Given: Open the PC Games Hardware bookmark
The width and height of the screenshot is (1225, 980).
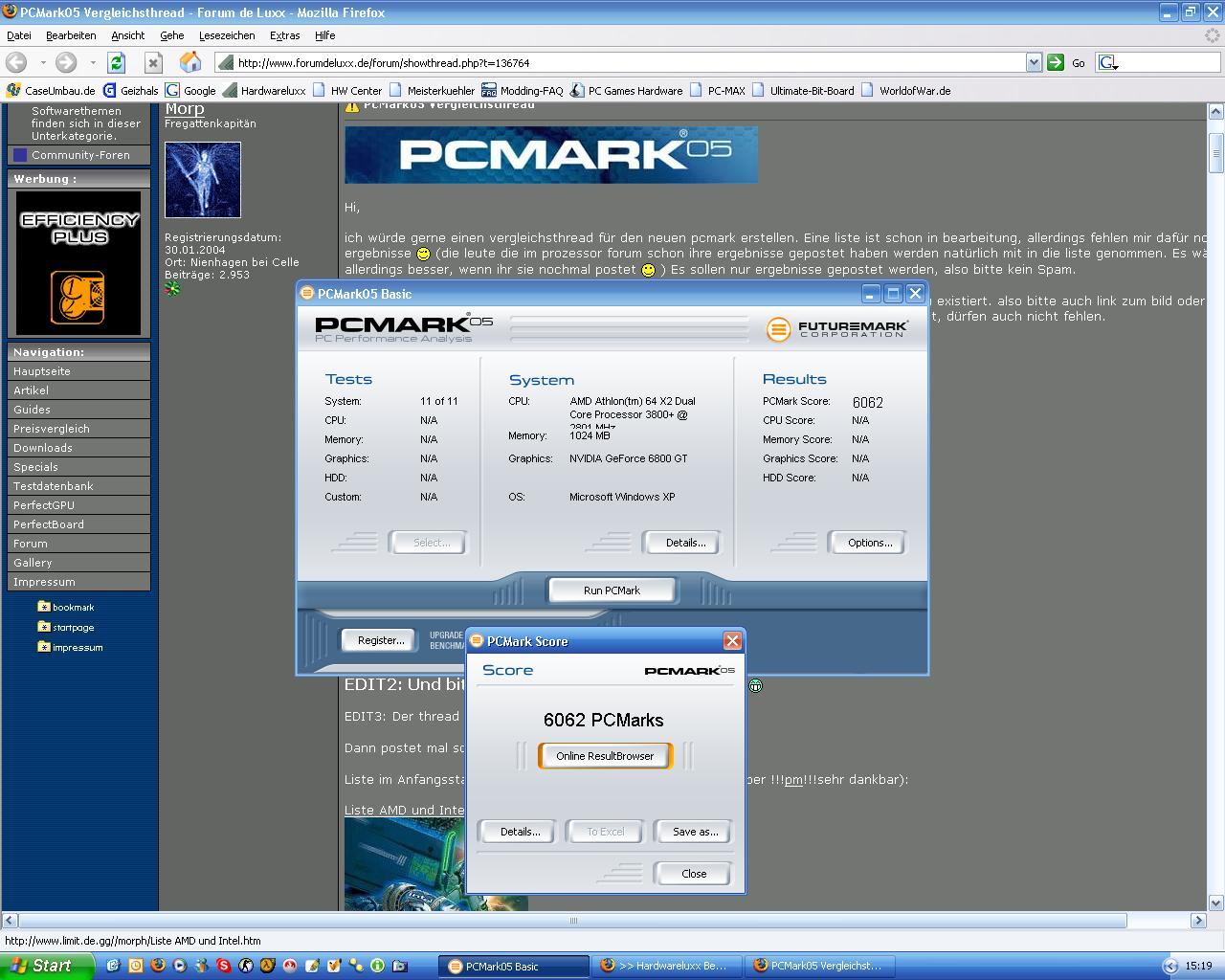Looking at the screenshot, I should (627, 91).
